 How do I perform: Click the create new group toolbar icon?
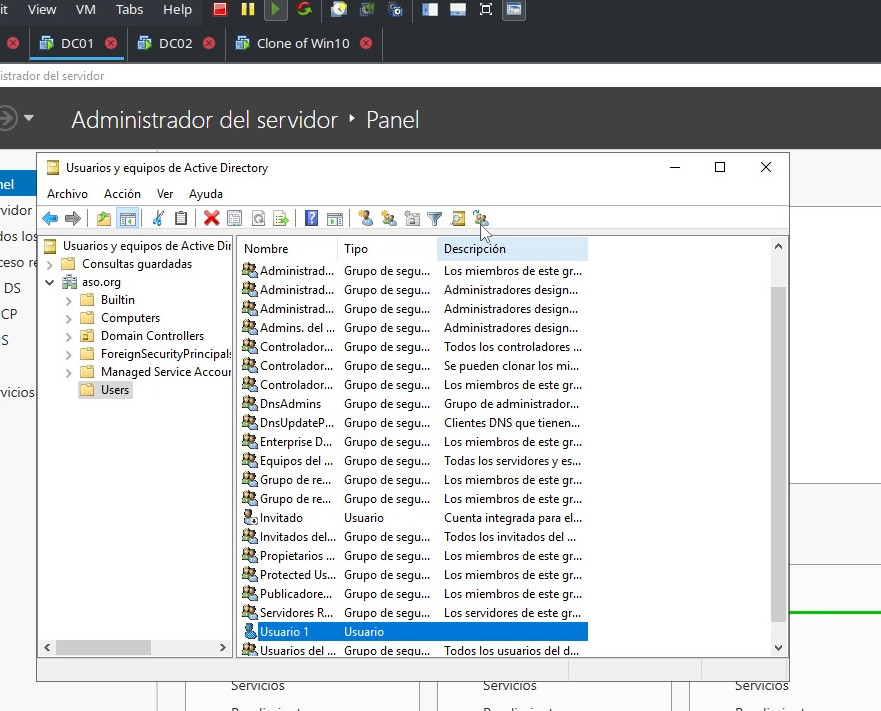click(388, 219)
